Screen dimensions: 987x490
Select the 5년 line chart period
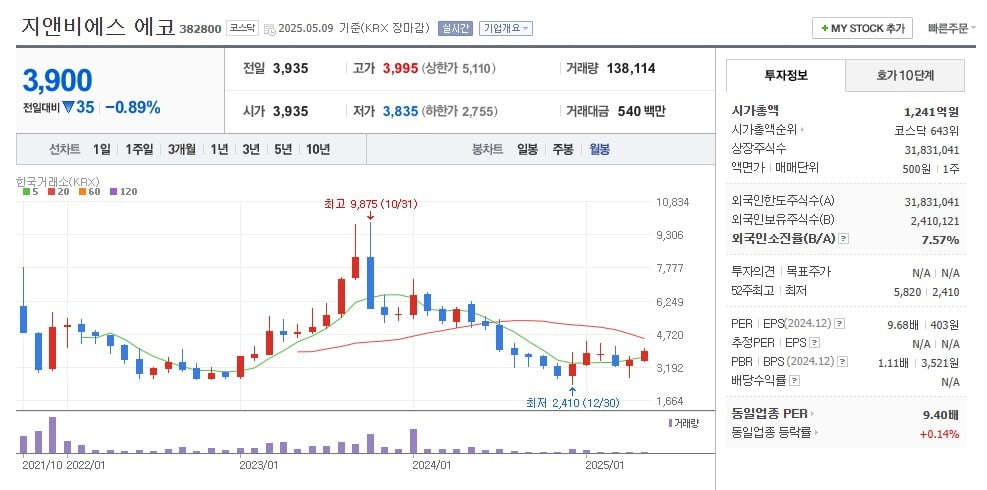coord(283,150)
